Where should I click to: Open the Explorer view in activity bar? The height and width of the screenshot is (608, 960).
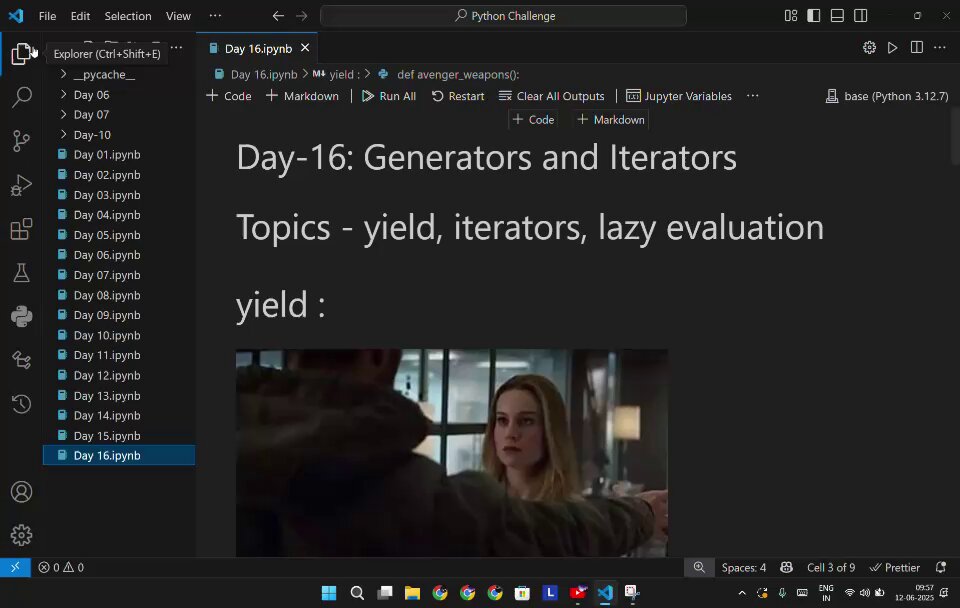point(21,54)
